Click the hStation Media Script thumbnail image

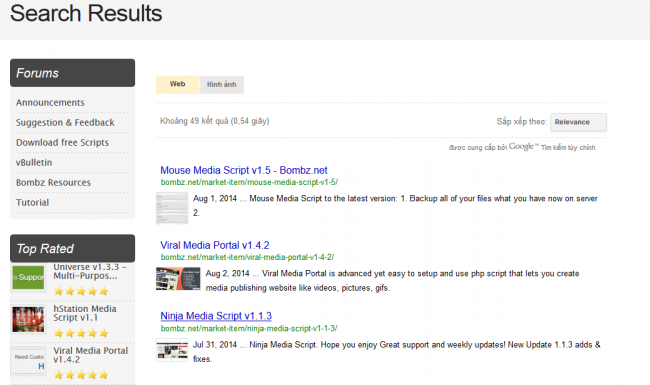[28, 319]
